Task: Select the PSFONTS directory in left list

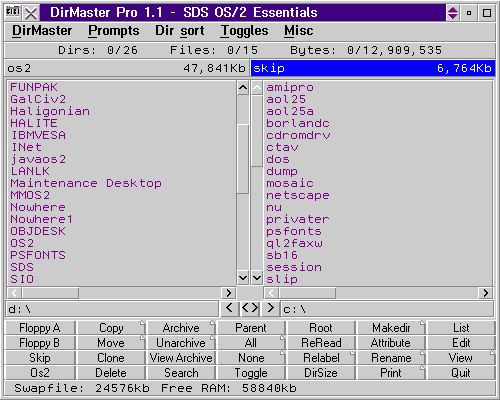Action: click(38, 255)
